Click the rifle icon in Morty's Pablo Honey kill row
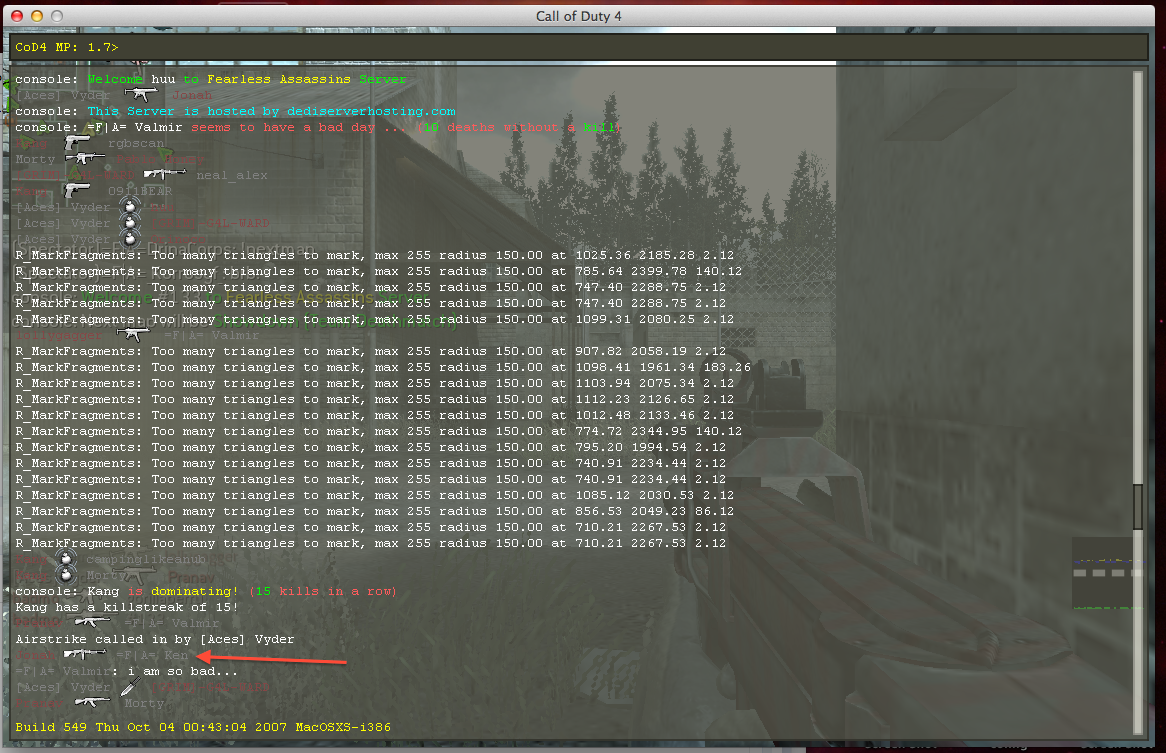This screenshot has height=753, width=1166. pos(85,158)
